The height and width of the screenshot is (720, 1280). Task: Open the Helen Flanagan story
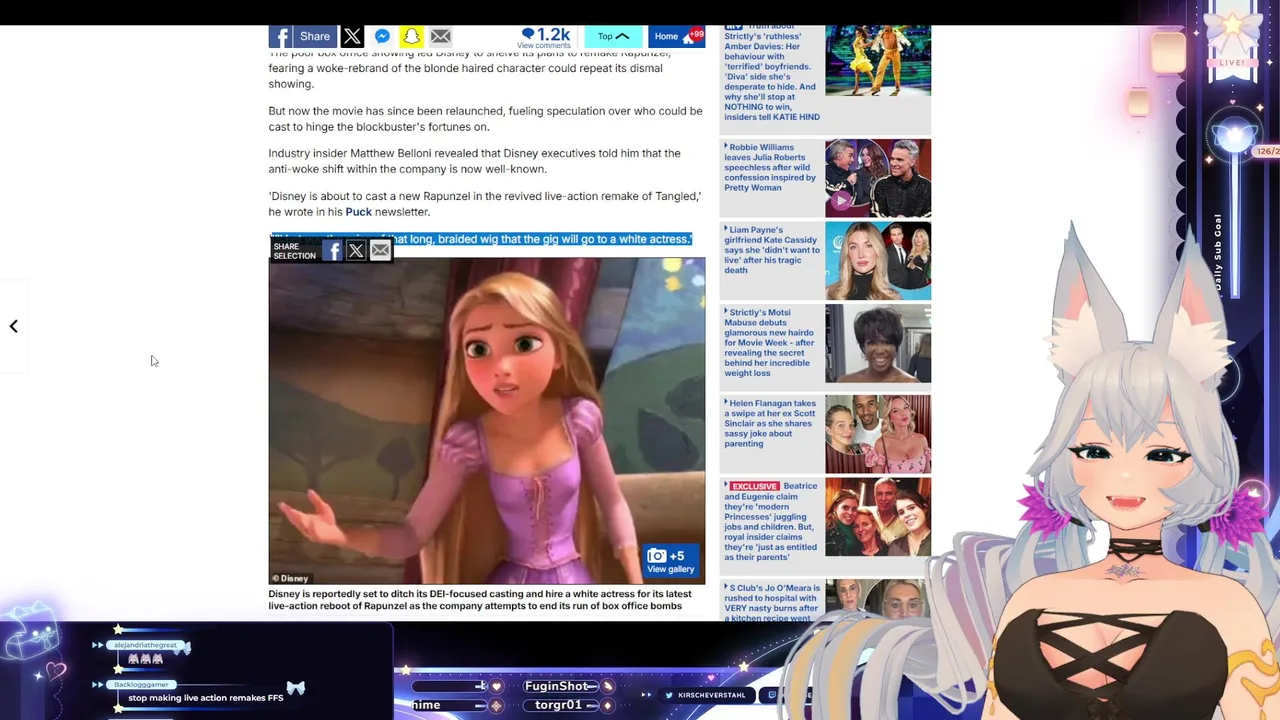click(x=771, y=423)
